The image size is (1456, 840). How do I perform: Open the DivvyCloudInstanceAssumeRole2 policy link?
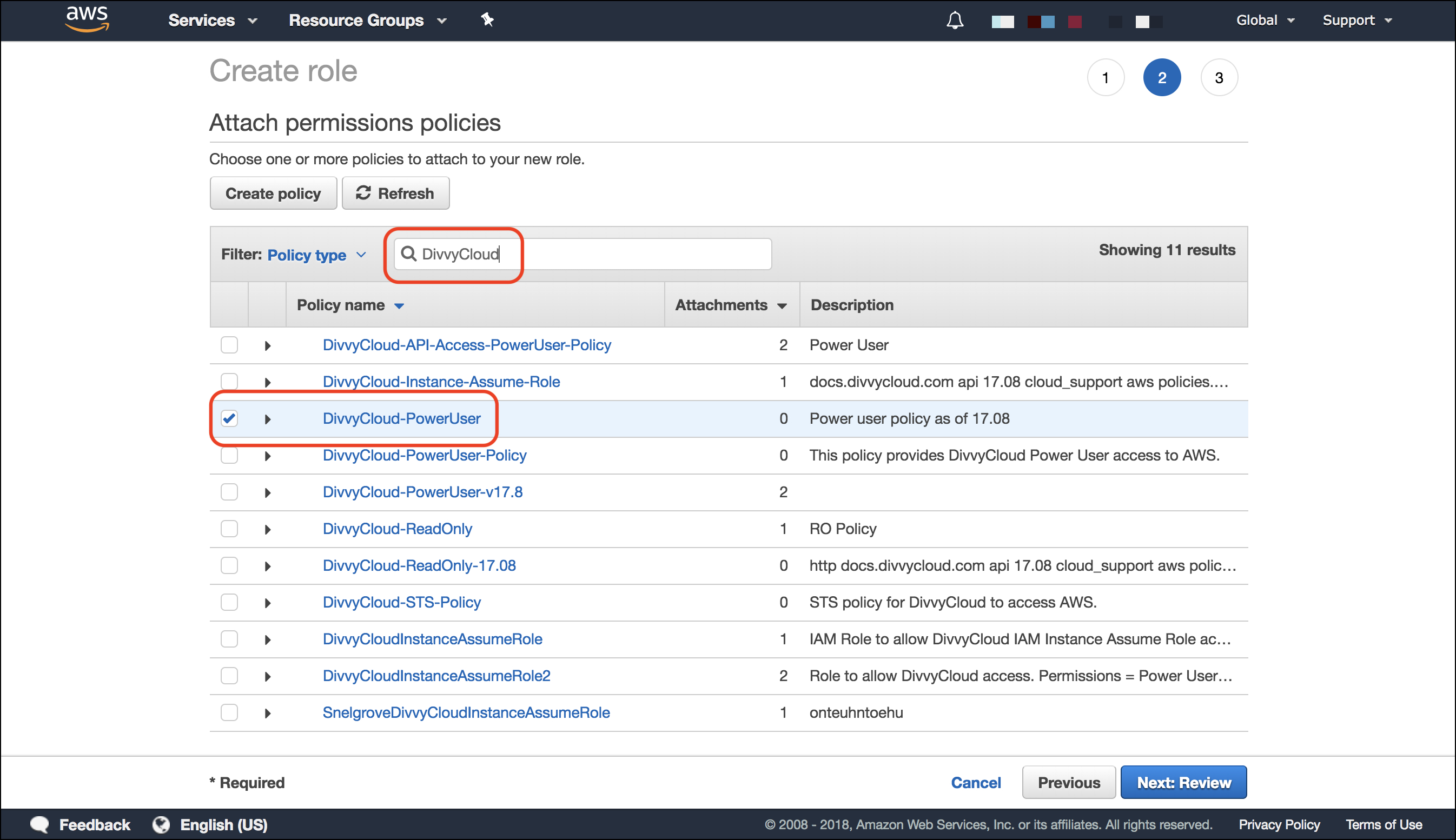tap(436, 676)
